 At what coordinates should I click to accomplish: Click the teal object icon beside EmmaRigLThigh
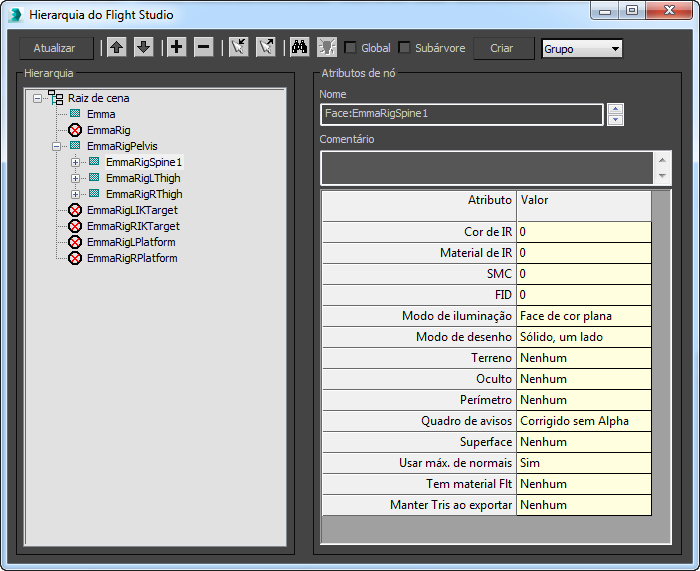[x=94, y=177]
